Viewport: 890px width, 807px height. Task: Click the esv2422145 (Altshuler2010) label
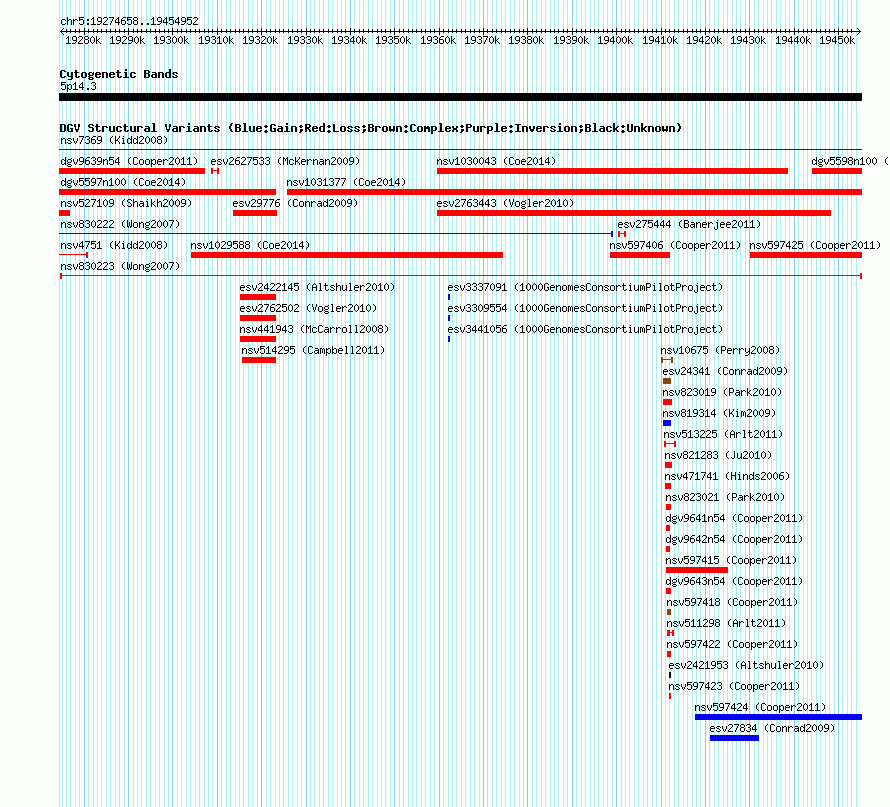(317, 287)
